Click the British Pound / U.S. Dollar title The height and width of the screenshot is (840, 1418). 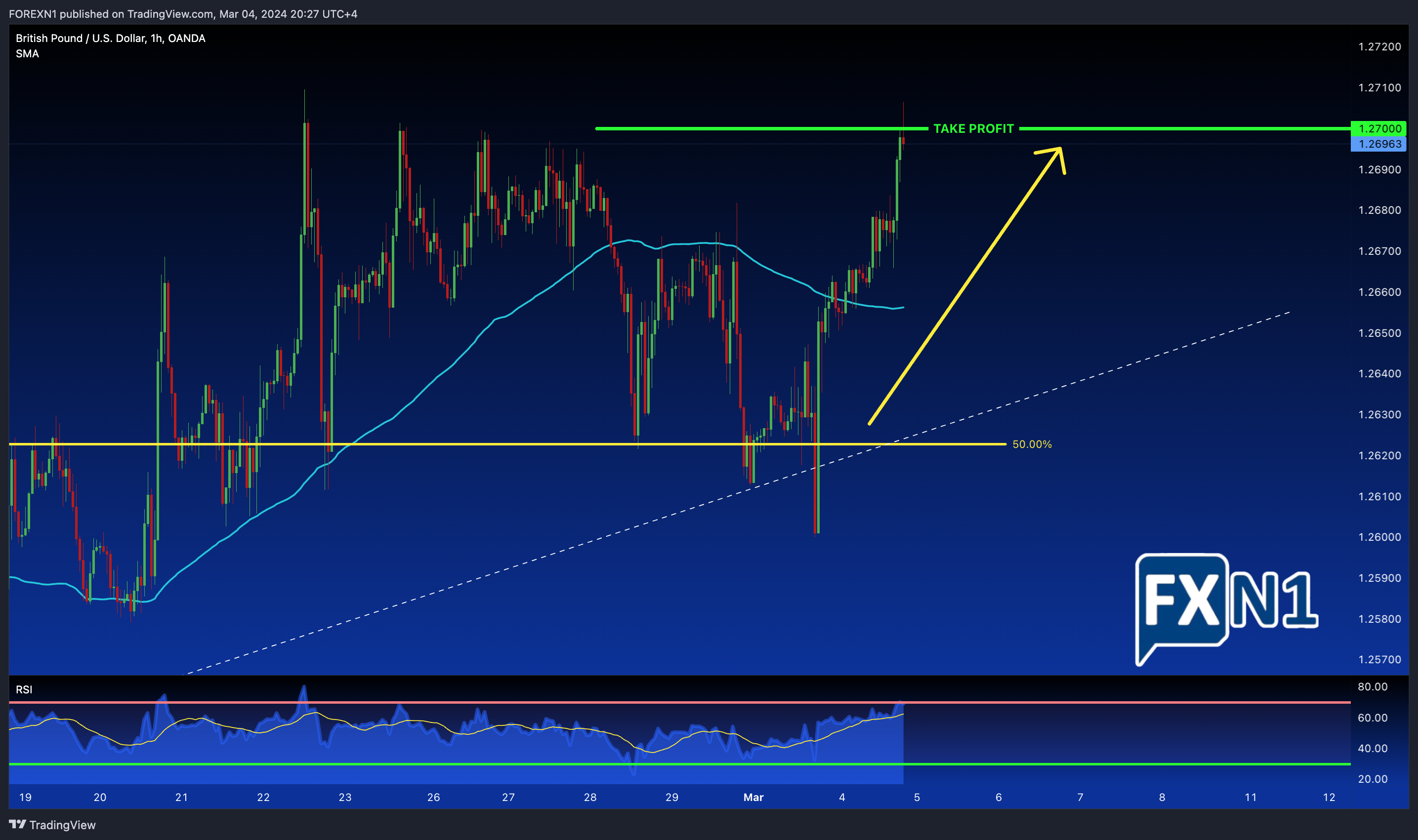tap(111, 38)
